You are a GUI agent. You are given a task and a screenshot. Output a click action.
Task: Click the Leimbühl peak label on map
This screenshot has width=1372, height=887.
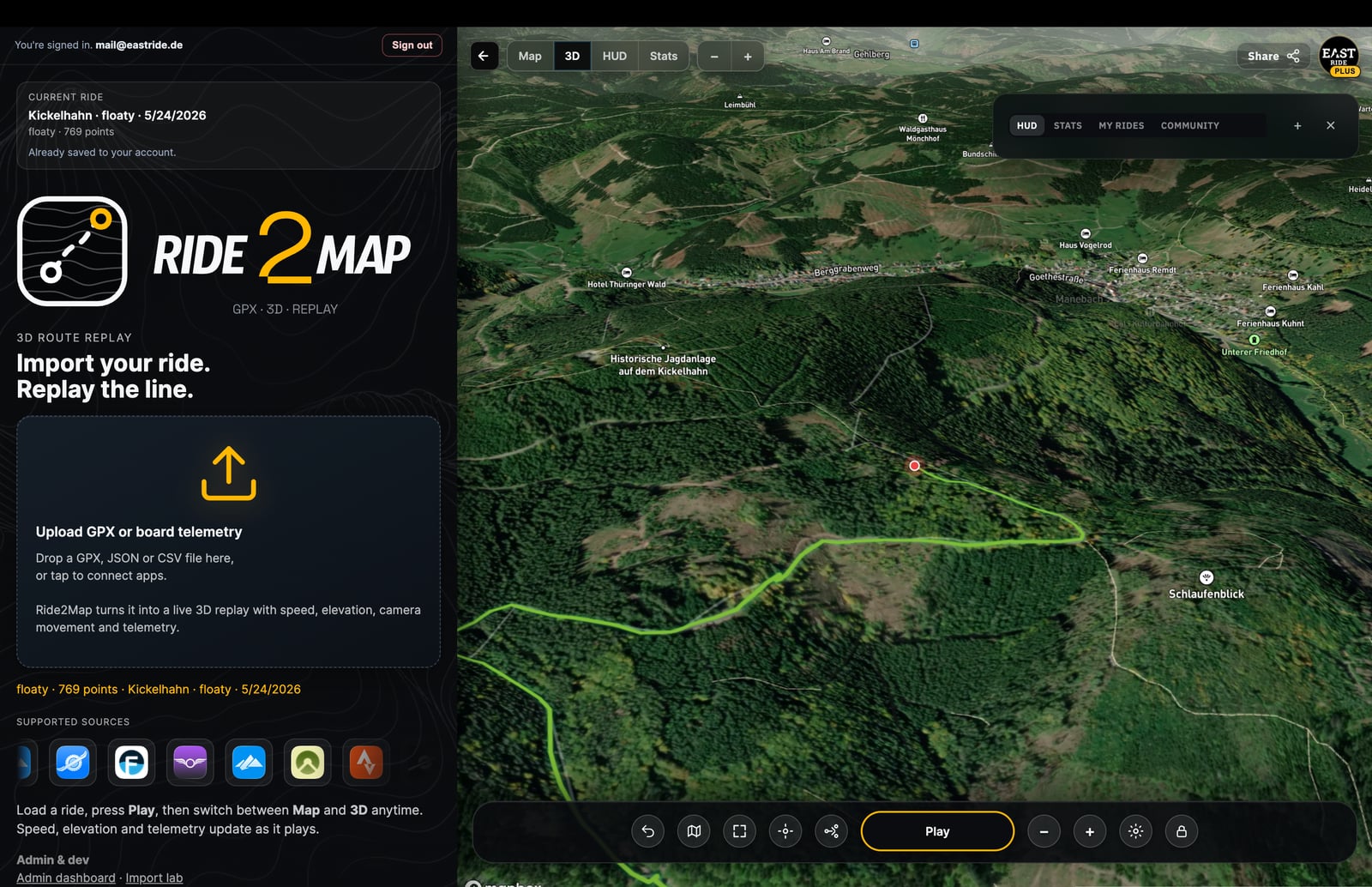point(739,105)
